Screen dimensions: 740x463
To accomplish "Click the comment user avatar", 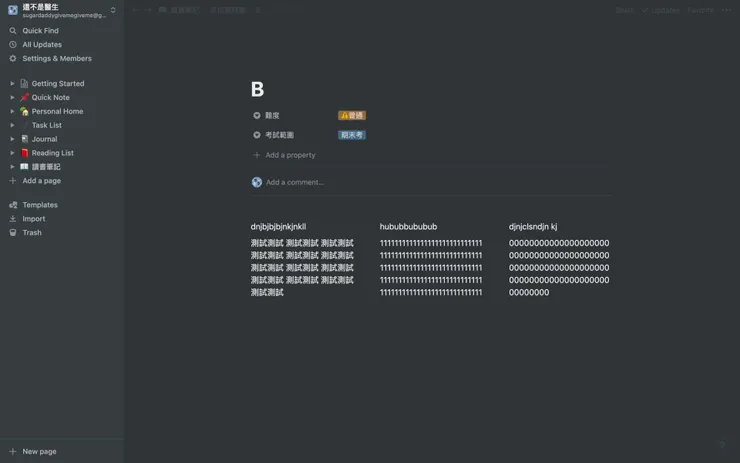I will [257, 182].
